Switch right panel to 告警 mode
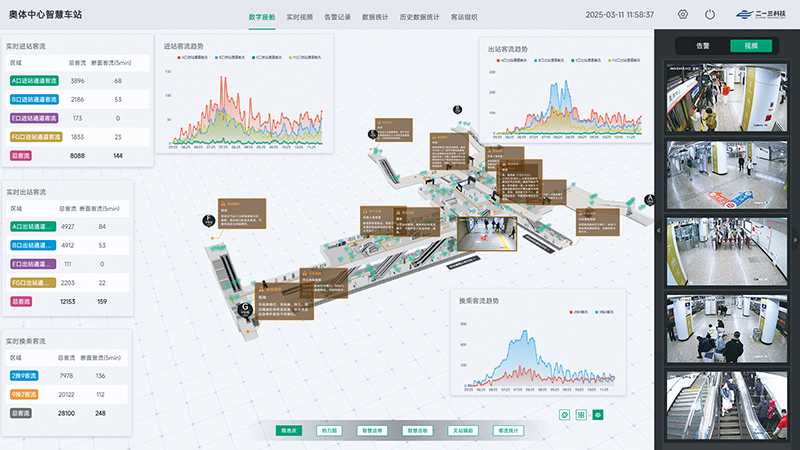Viewport: 800px width, 450px height. 702,45
